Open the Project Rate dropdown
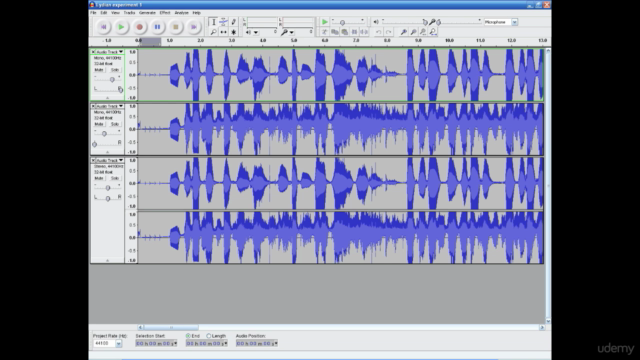 (x=118, y=344)
